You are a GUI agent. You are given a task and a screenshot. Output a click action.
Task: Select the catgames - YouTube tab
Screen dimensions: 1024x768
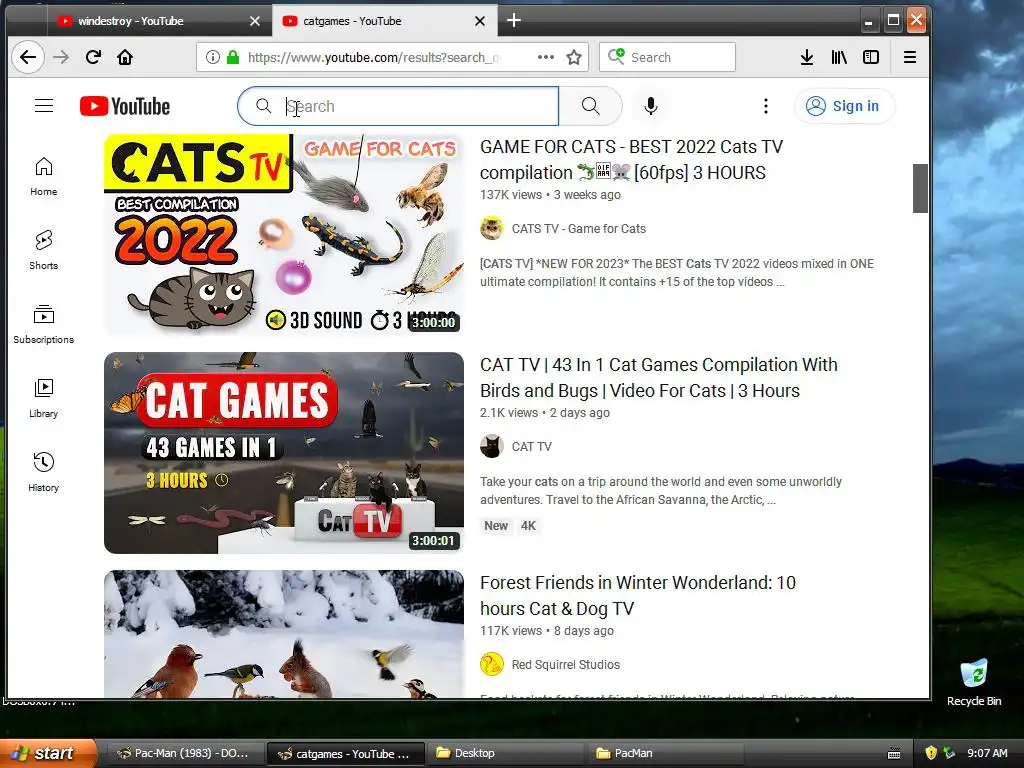coord(384,21)
